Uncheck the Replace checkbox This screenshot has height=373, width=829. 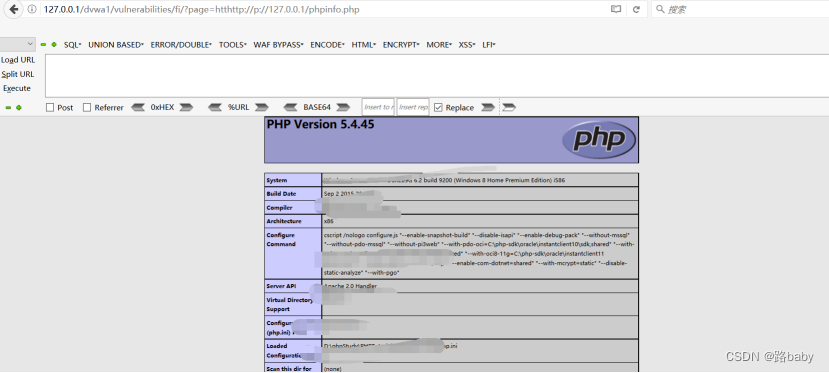pyautogui.click(x=438, y=107)
